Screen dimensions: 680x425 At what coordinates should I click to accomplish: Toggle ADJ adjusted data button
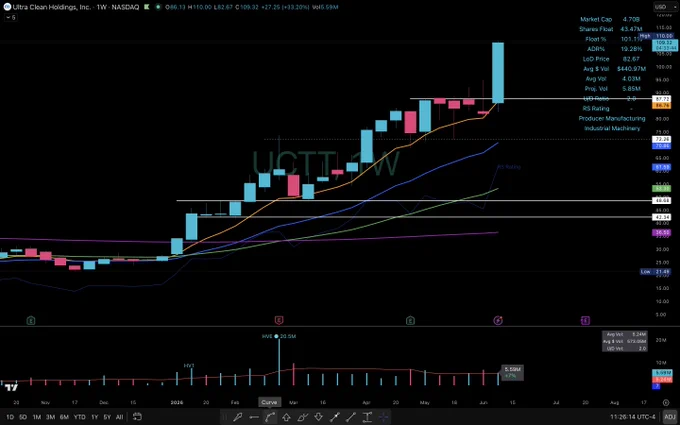(670, 417)
